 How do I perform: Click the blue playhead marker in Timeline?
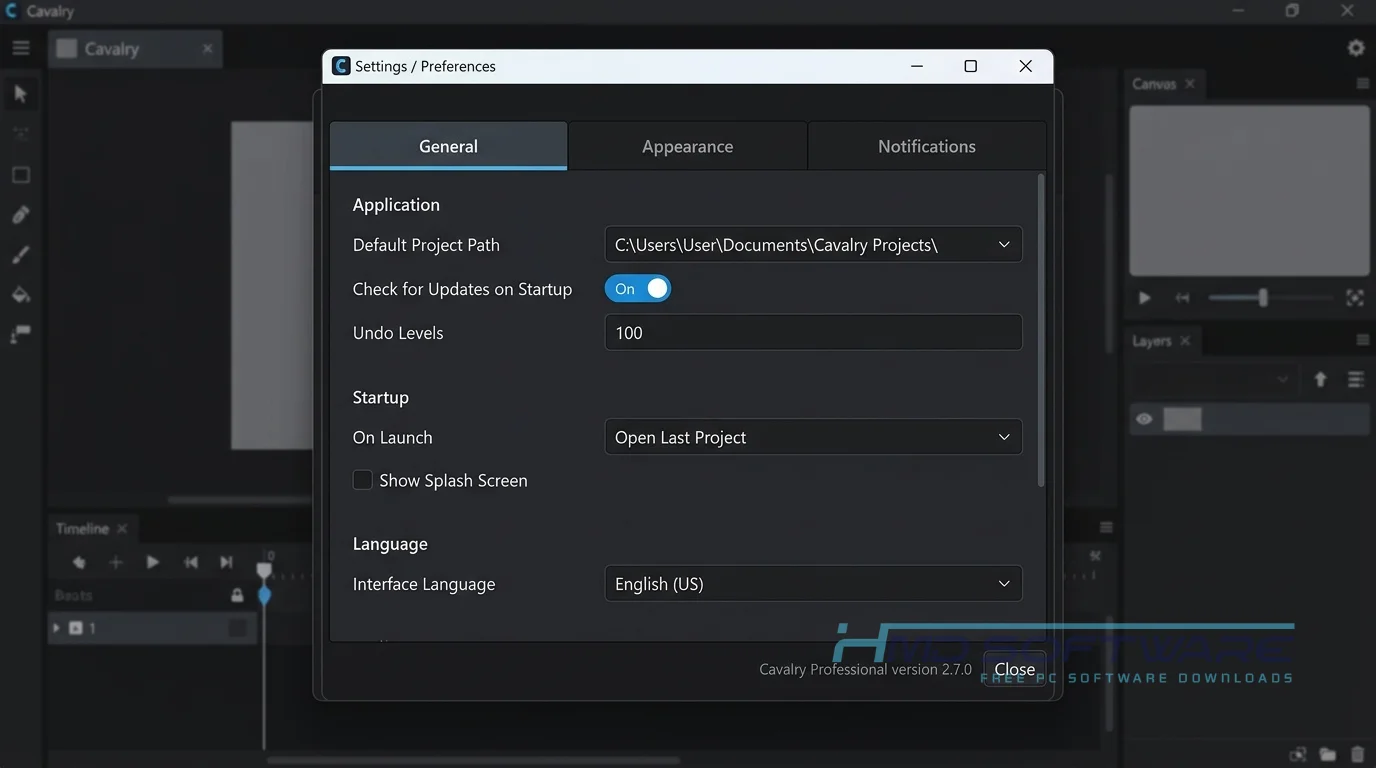pos(264,595)
